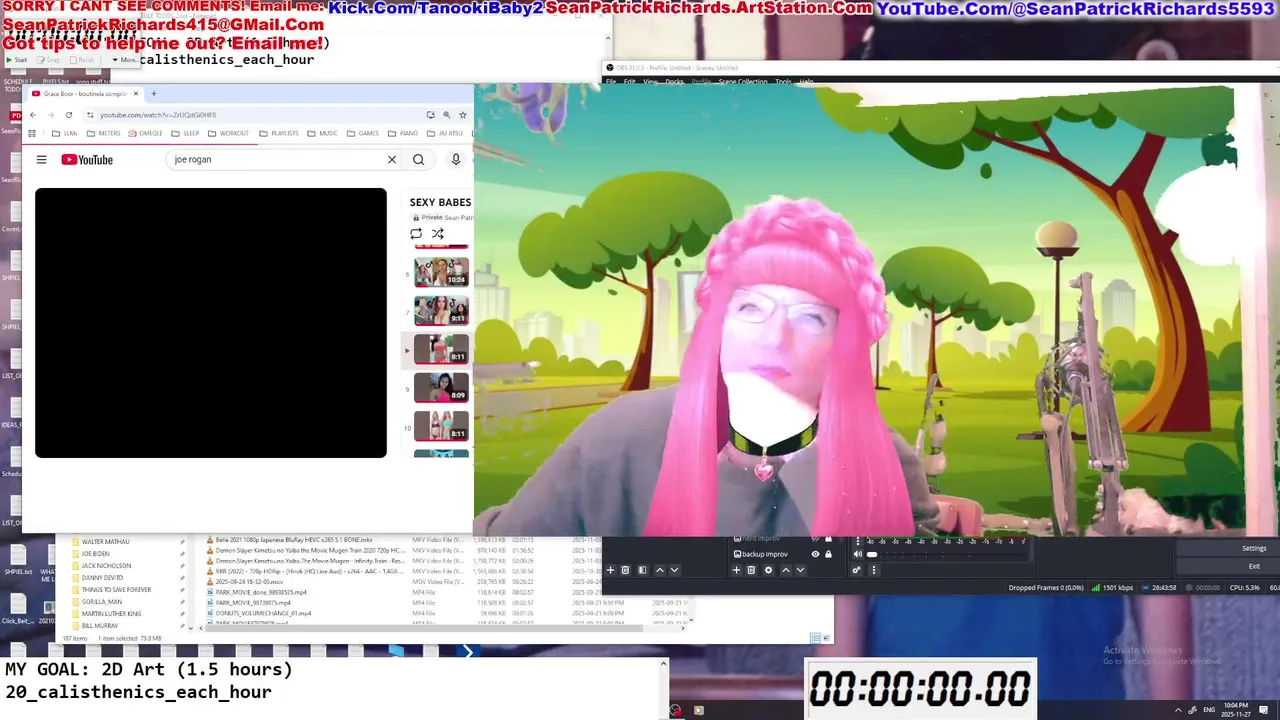Open the OBS Edit menu

point(630,81)
